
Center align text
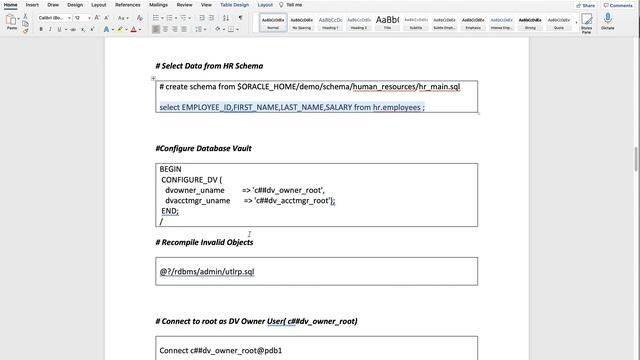[165, 29]
